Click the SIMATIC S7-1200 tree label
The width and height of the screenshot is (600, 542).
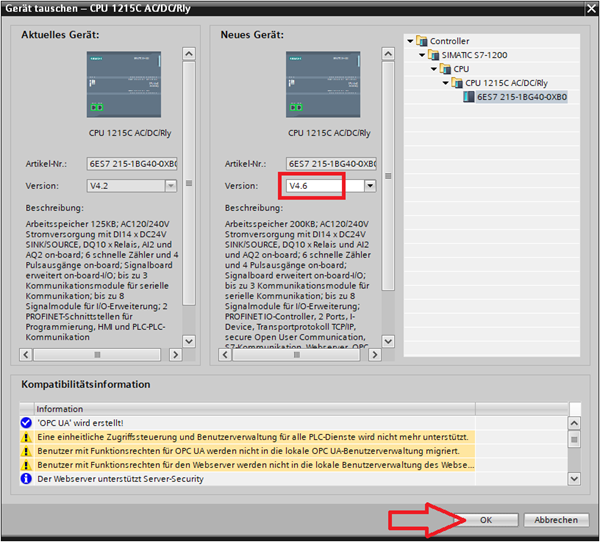tap(474, 55)
